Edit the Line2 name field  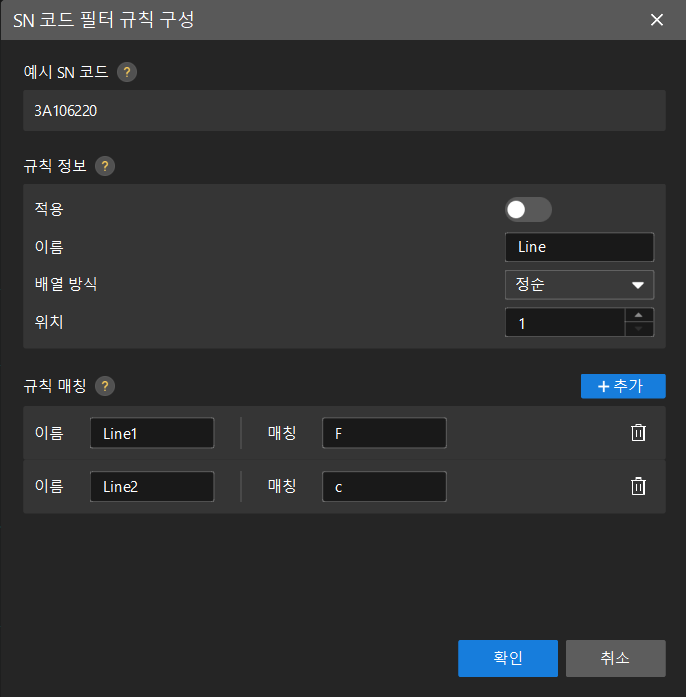coord(152,487)
